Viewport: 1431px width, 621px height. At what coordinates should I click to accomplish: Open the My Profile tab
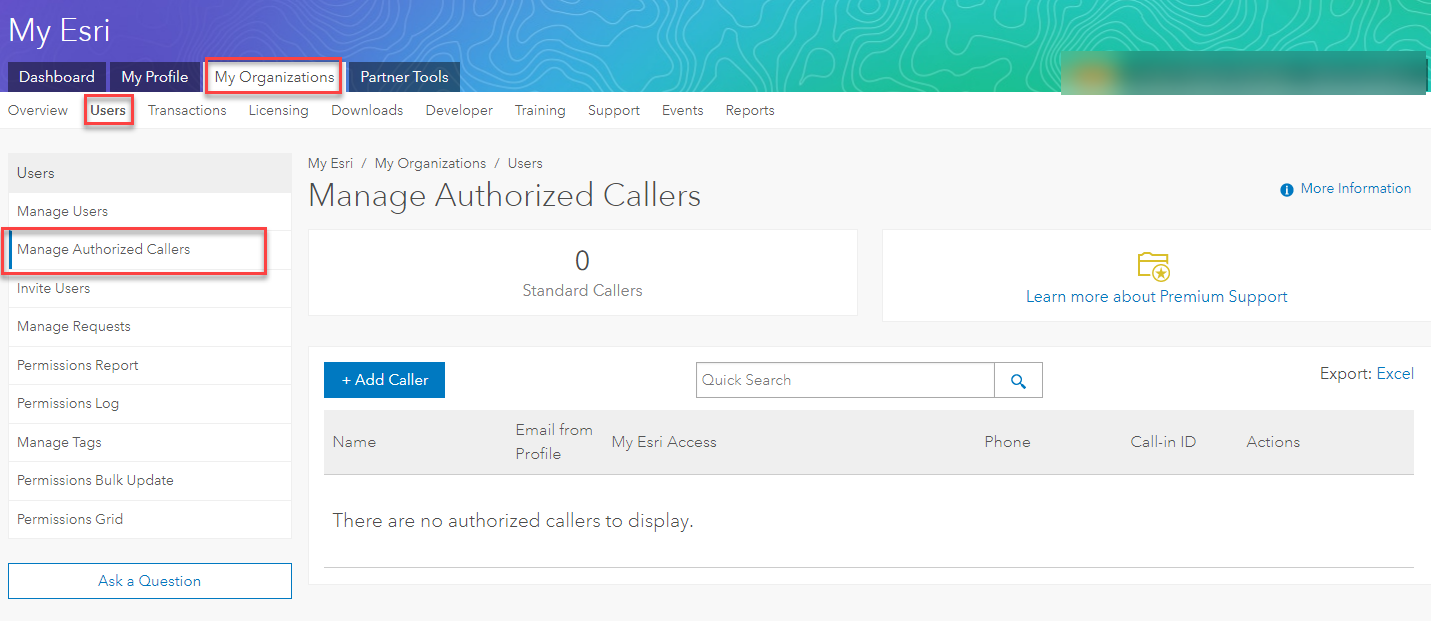click(155, 77)
